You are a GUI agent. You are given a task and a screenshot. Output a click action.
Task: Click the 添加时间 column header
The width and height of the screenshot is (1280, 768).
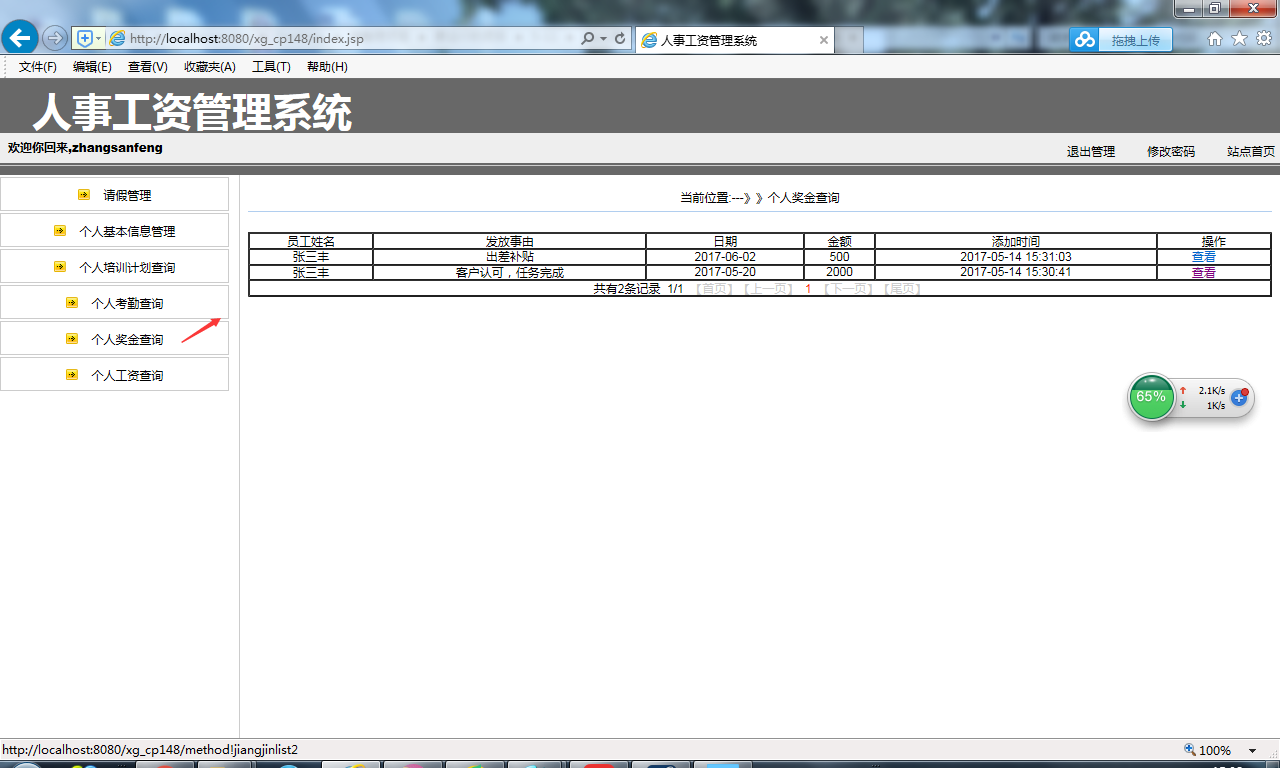1016,241
